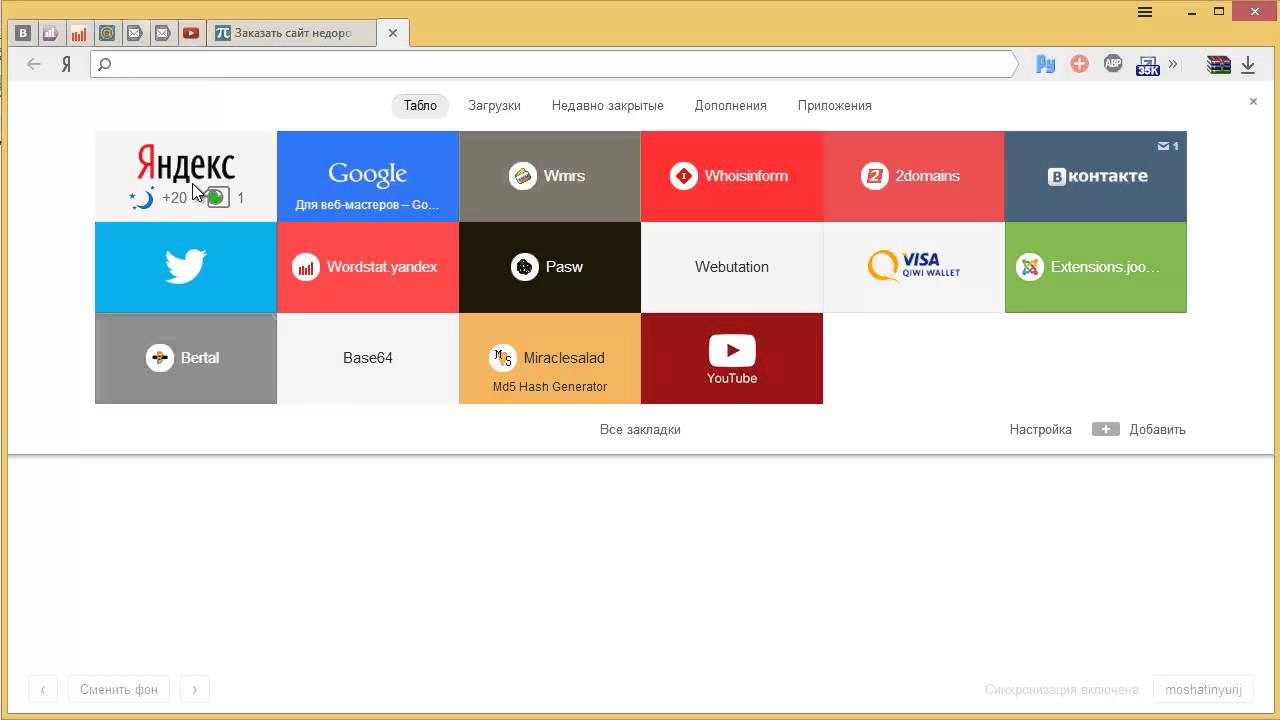Image resolution: width=1280 pixels, height=720 pixels.
Task: Switch to the next background with the right arrow
Action: [x=195, y=689]
